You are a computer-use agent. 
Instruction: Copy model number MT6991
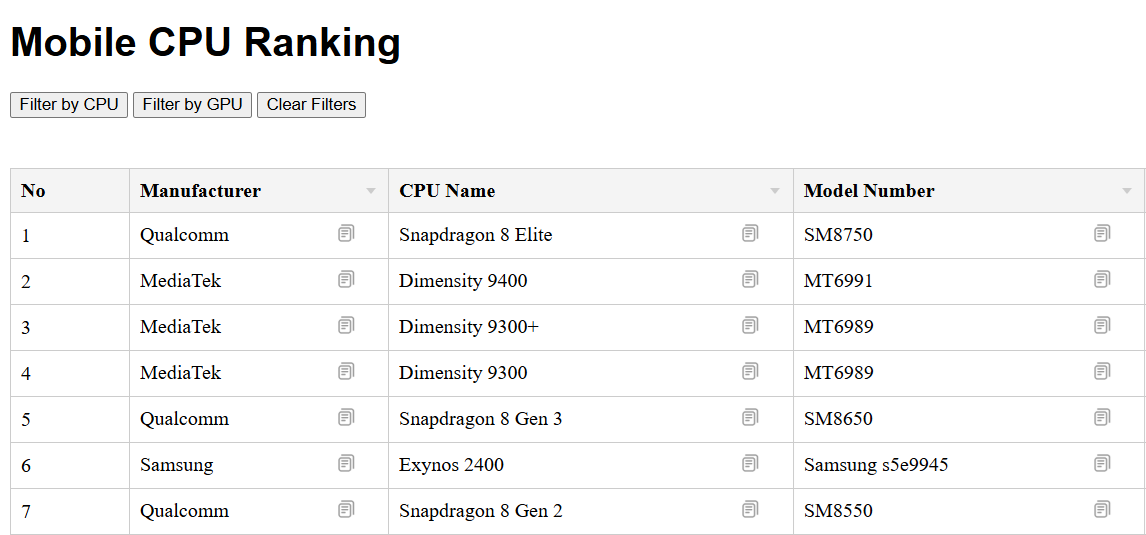point(1102,280)
